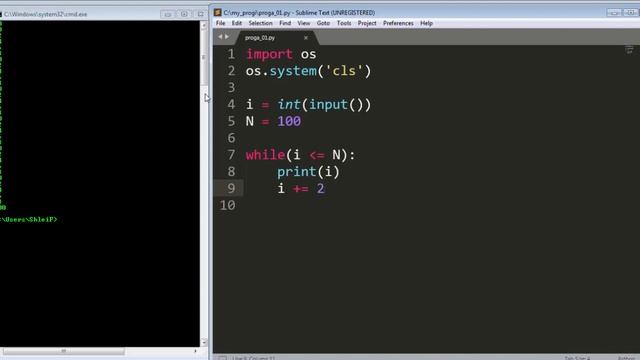Click the cmd prompt line Users\ShleiF>
This screenshot has width=640, height=360.
tap(29, 220)
